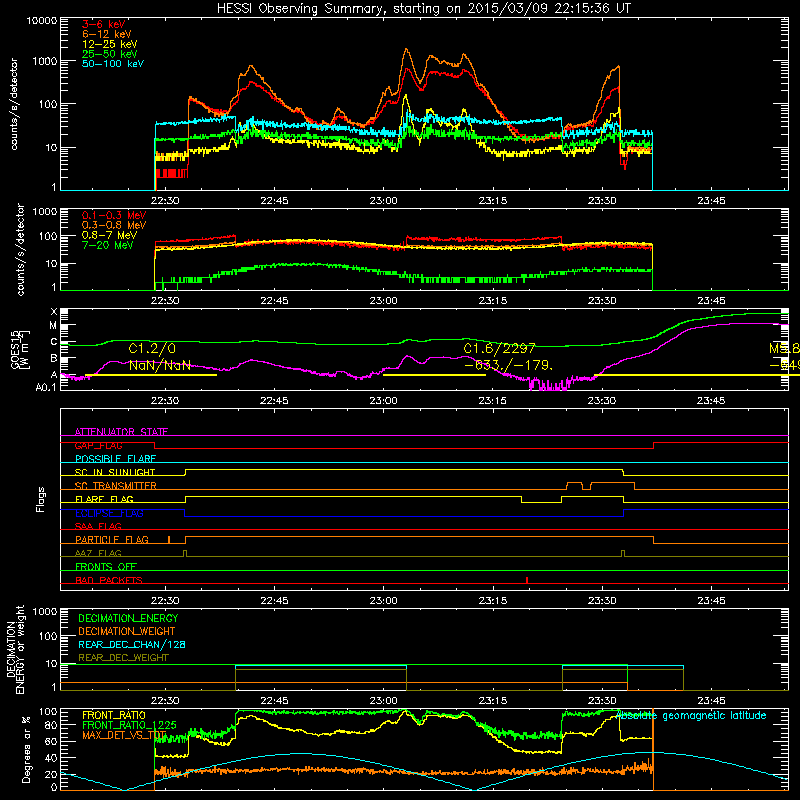Click the 0.3-0.8 MeV legend entry
800x800 pixels.
point(114,225)
